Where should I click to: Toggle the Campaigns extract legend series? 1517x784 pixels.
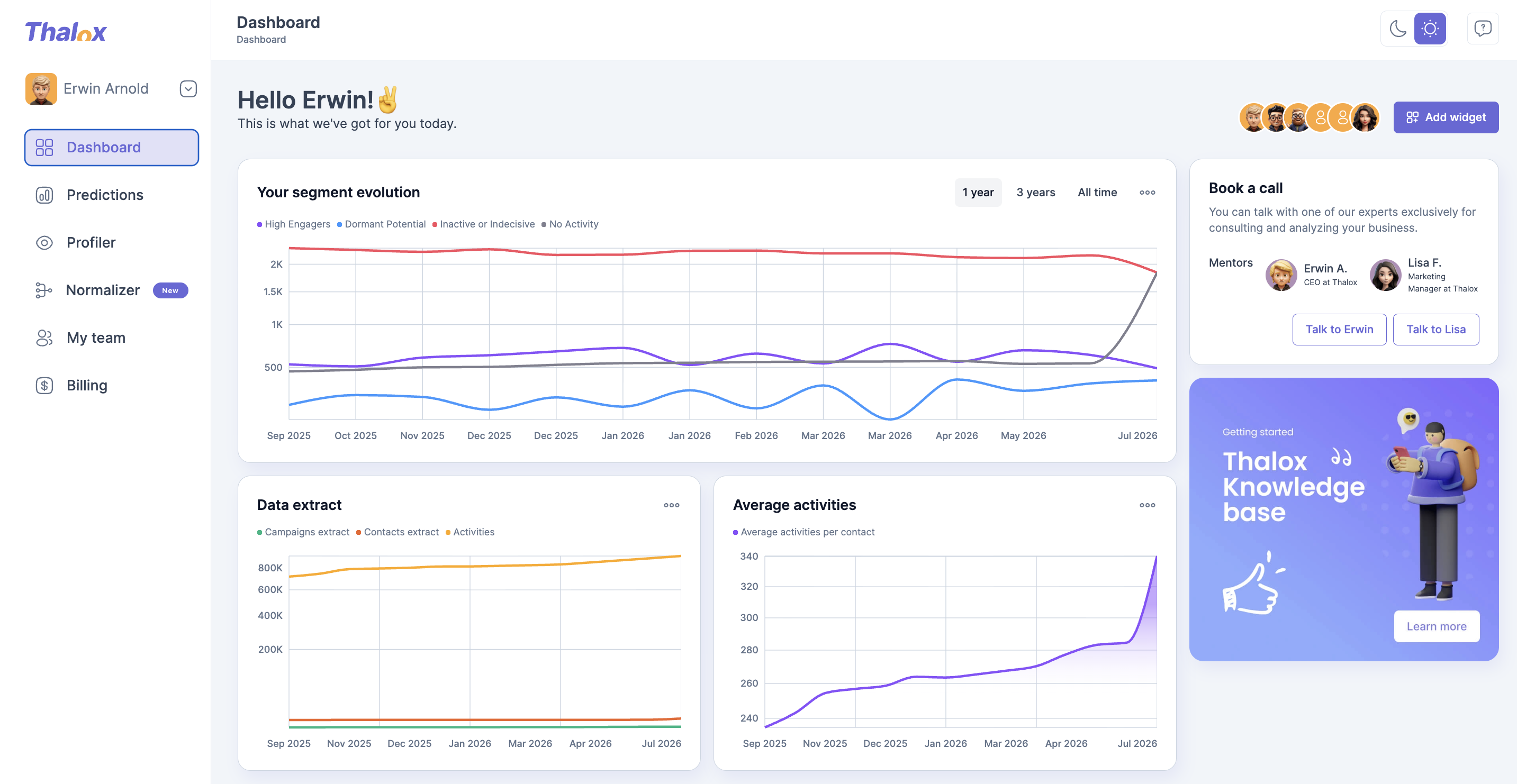click(303, 532)
